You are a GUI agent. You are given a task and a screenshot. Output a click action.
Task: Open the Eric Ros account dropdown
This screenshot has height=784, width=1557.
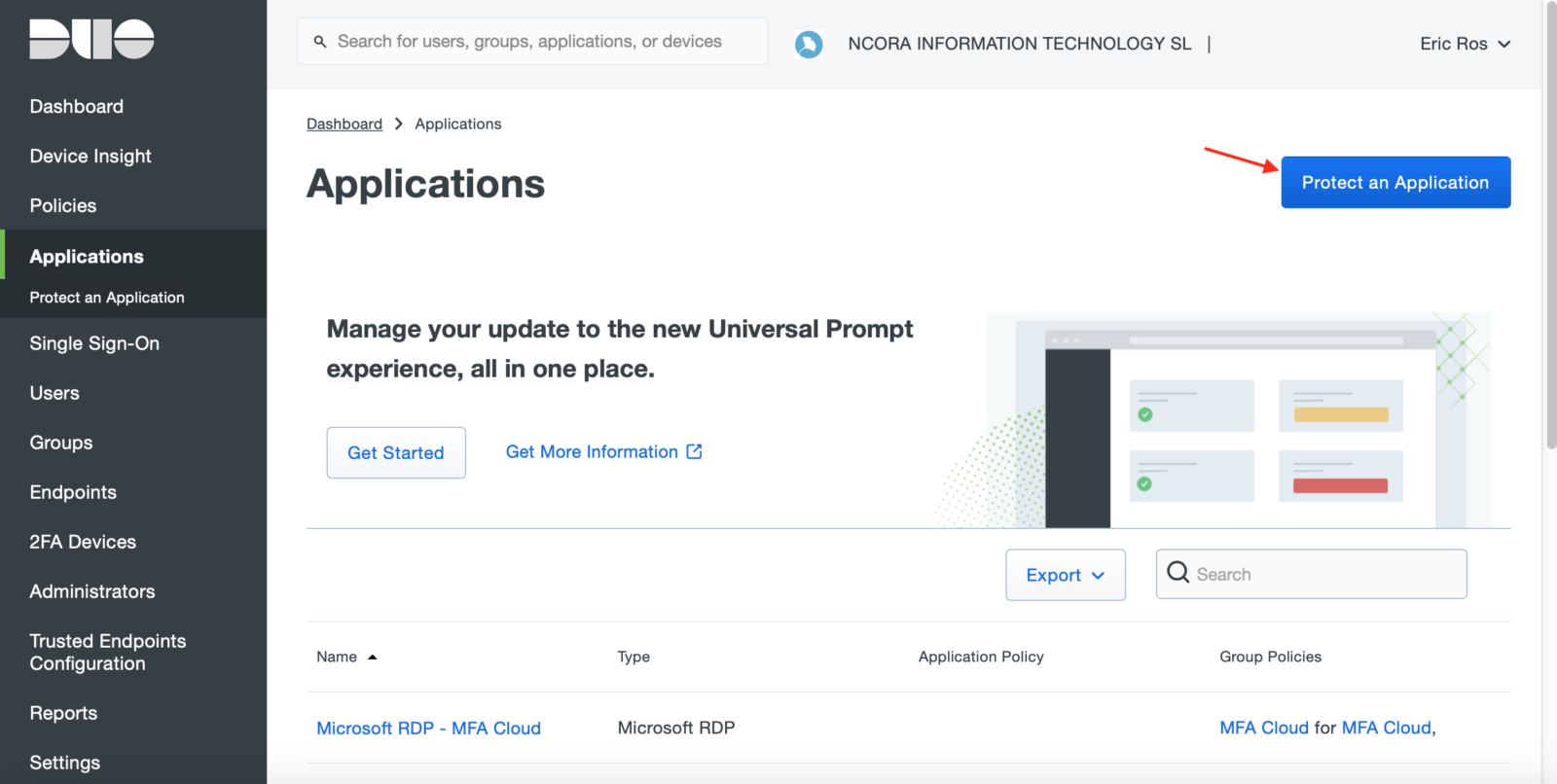coord(1464,44)
